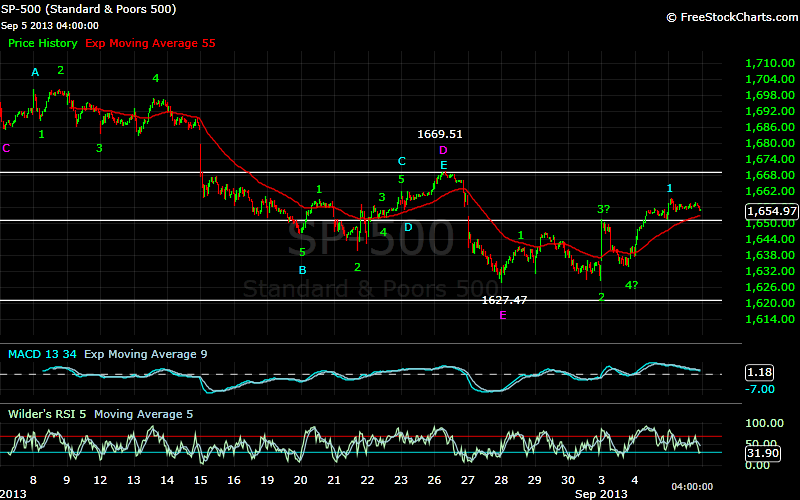Click the 1,668.00 price axis label
The width and height of the screenshot is (800, 500).
pyautogui.click(x=770, y=175)
